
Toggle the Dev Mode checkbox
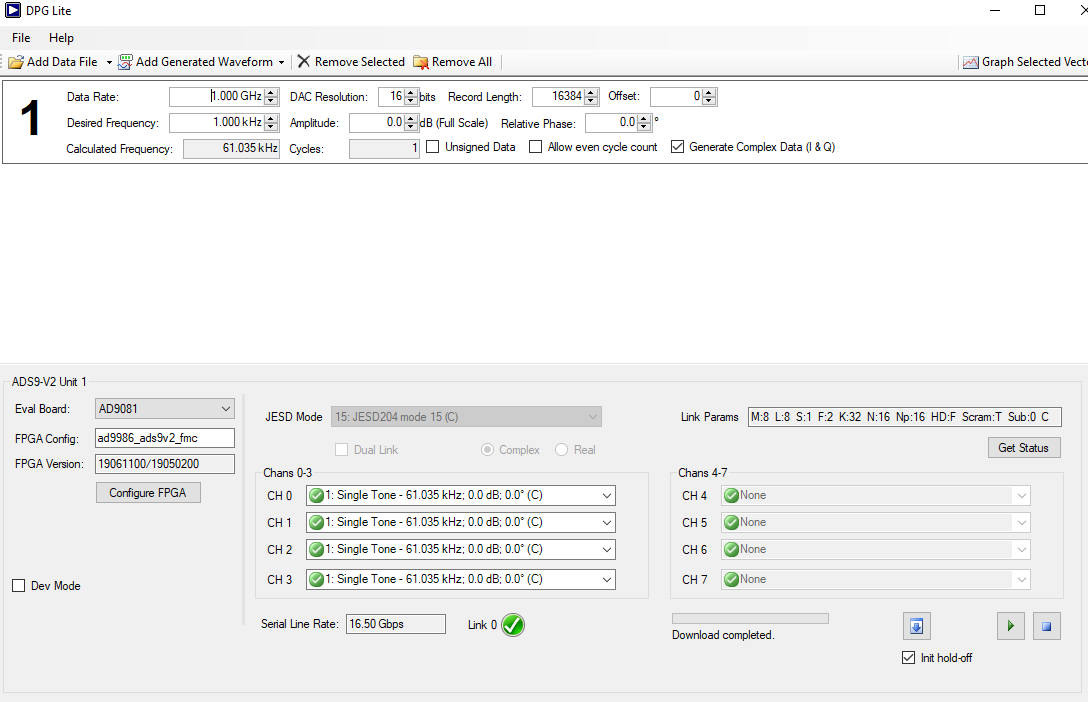click(x=19, y=585)
